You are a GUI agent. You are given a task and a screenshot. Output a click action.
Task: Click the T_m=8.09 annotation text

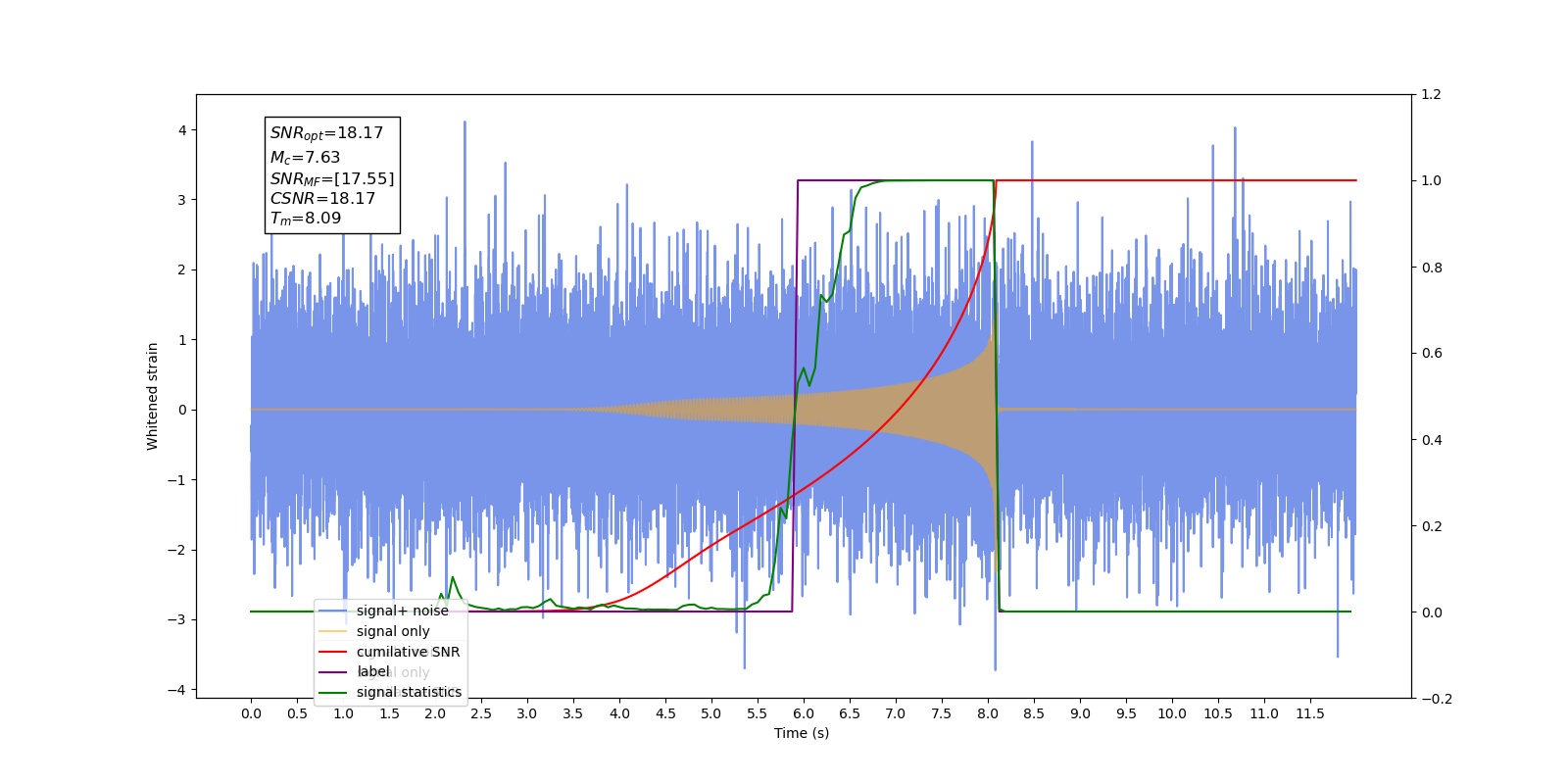(306, 219)
